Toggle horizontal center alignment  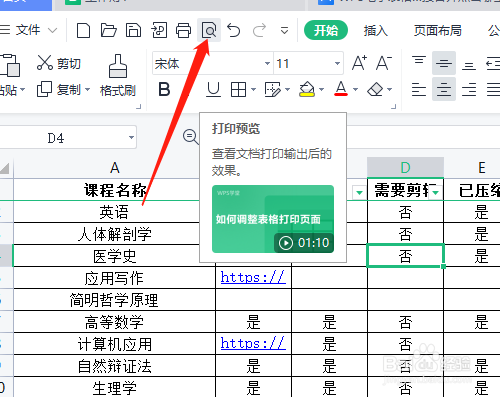[x=444, y=89]
